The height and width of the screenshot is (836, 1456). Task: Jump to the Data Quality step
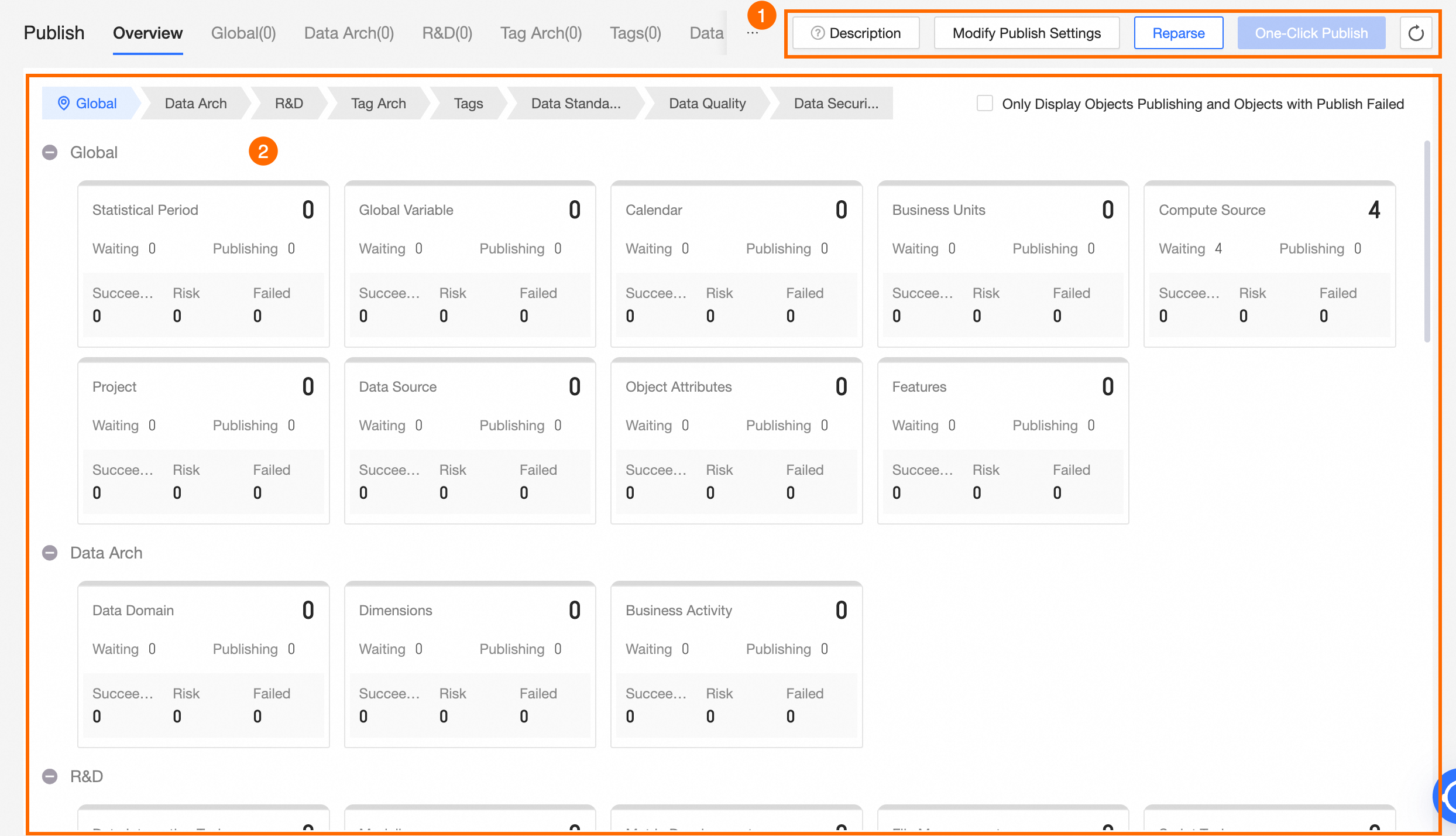coord(707,104)
